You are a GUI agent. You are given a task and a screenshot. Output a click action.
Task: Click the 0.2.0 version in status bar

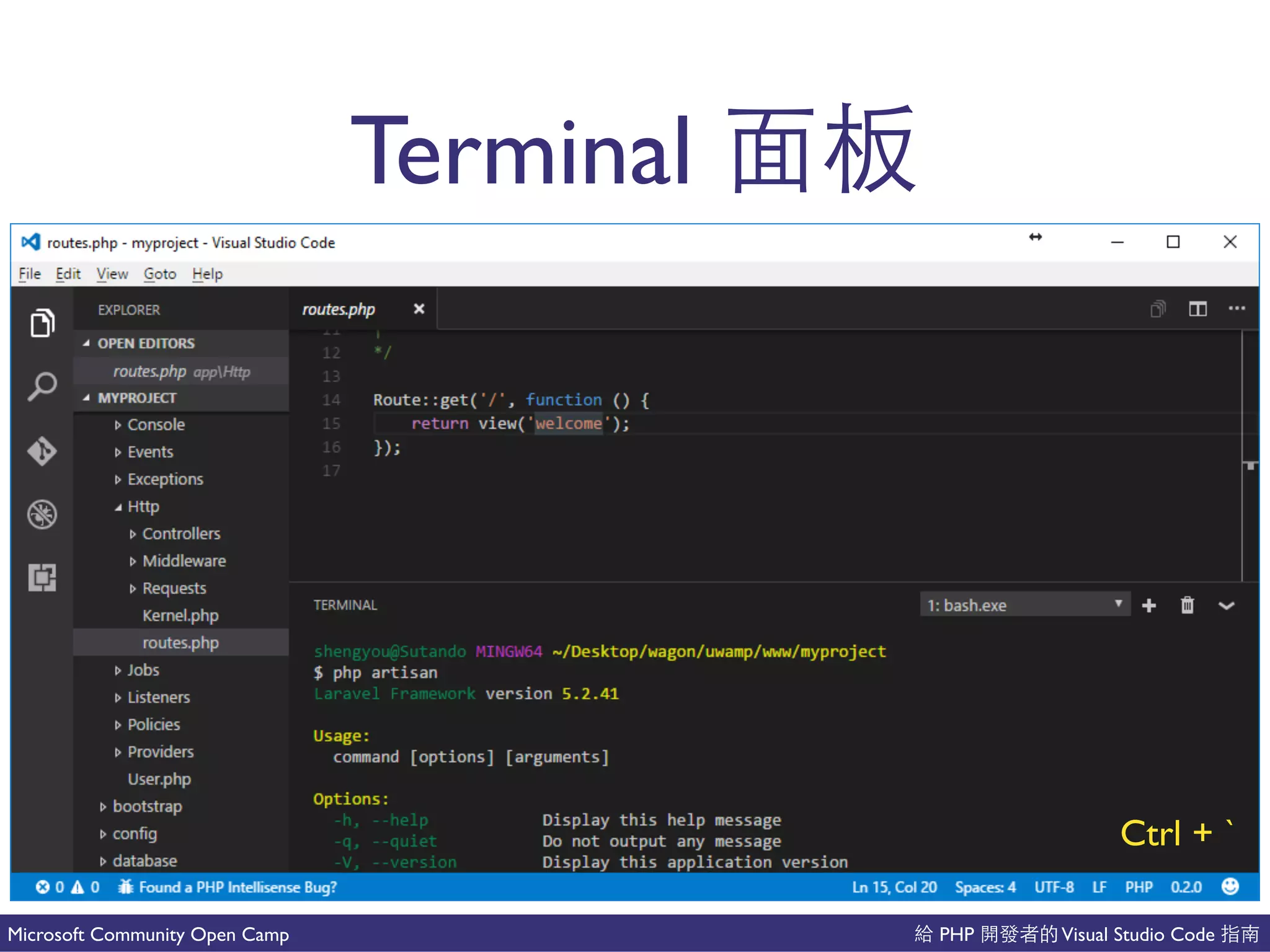(x=1186, y=887)
